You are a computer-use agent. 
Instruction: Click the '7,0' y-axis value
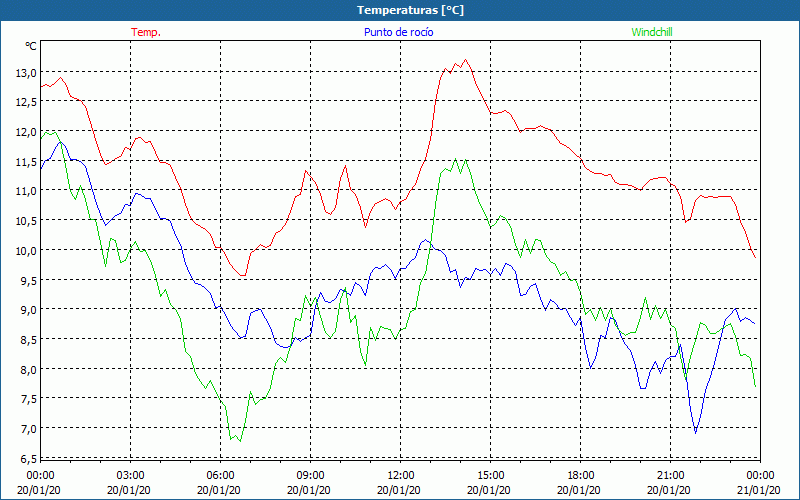click(29, 429)
